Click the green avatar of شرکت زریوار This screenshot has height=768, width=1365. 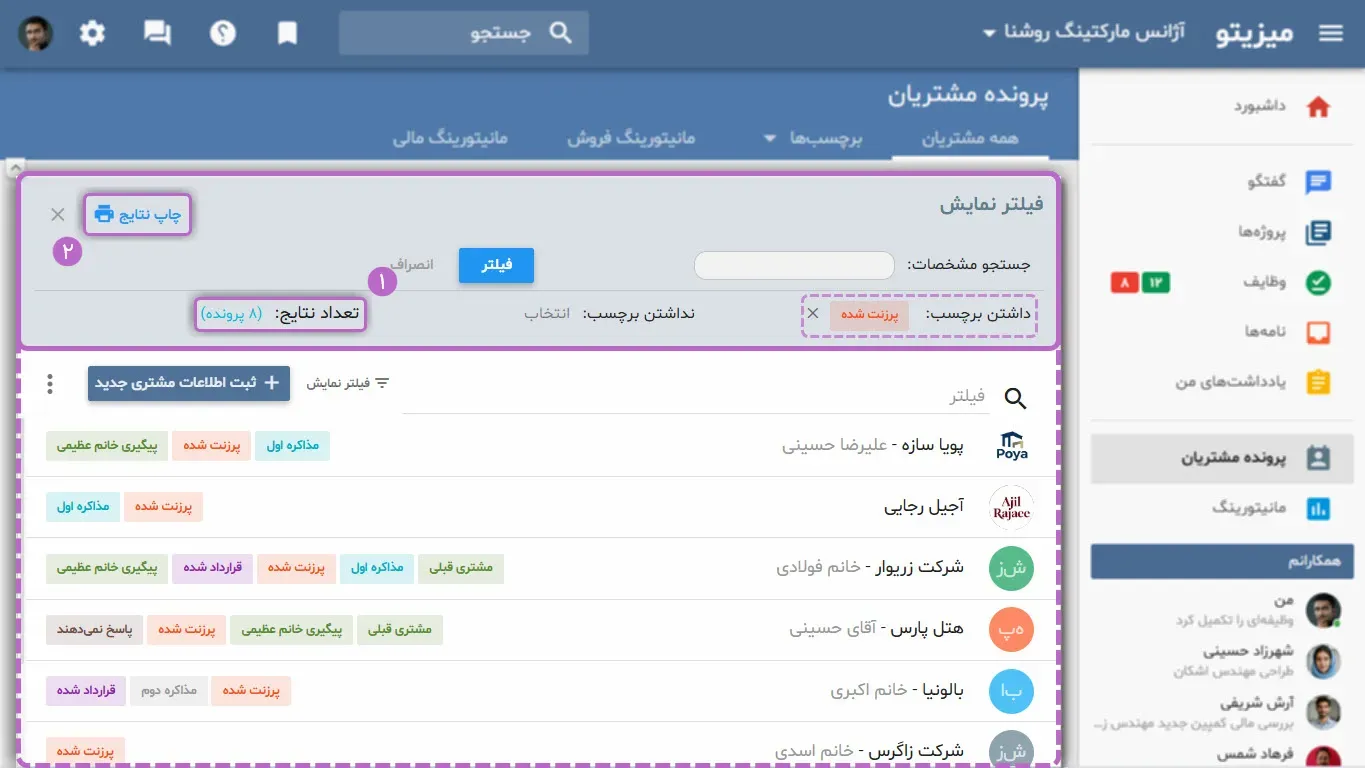1011,569
